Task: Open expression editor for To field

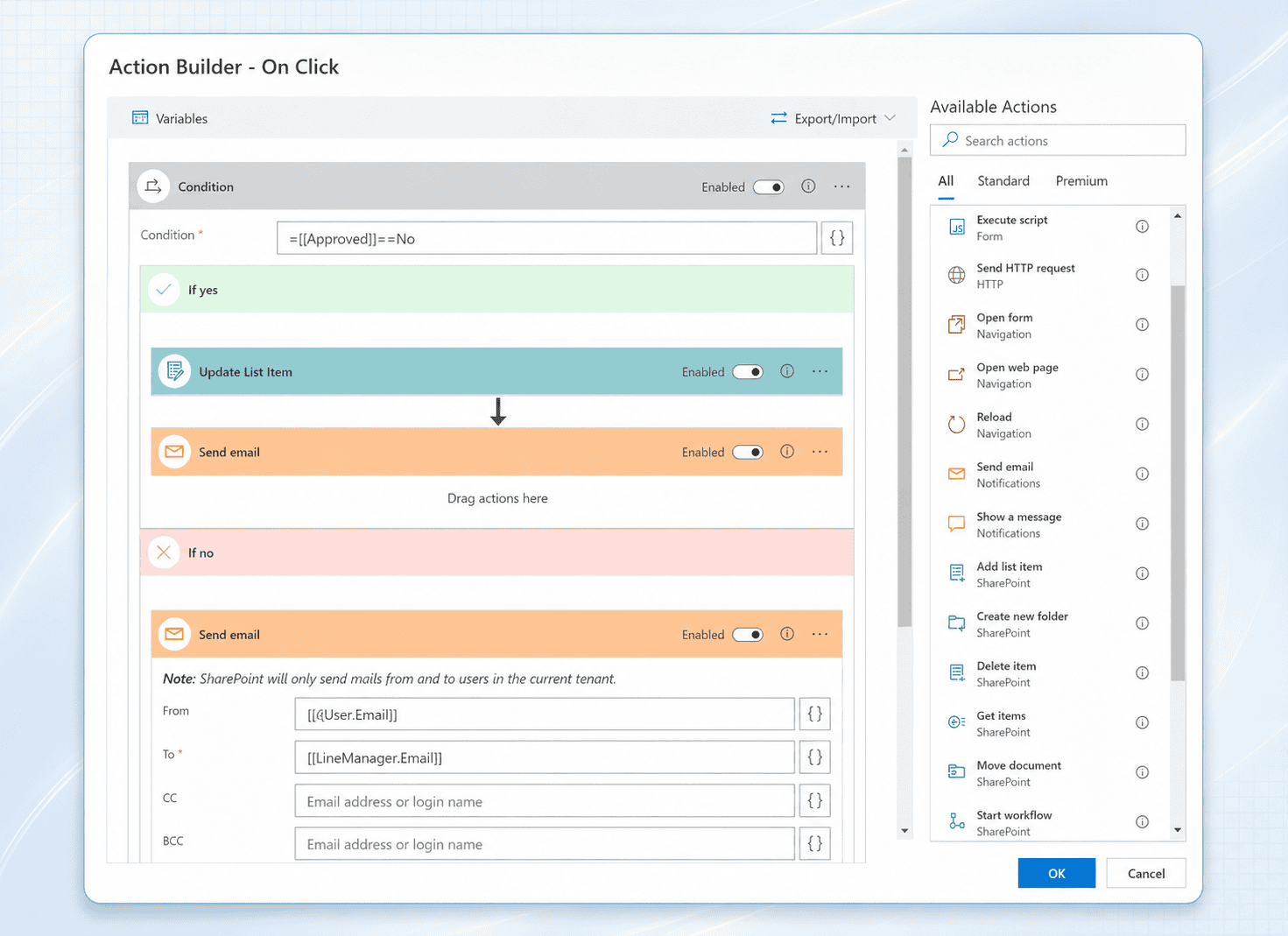Action: (x=814, y=757)
